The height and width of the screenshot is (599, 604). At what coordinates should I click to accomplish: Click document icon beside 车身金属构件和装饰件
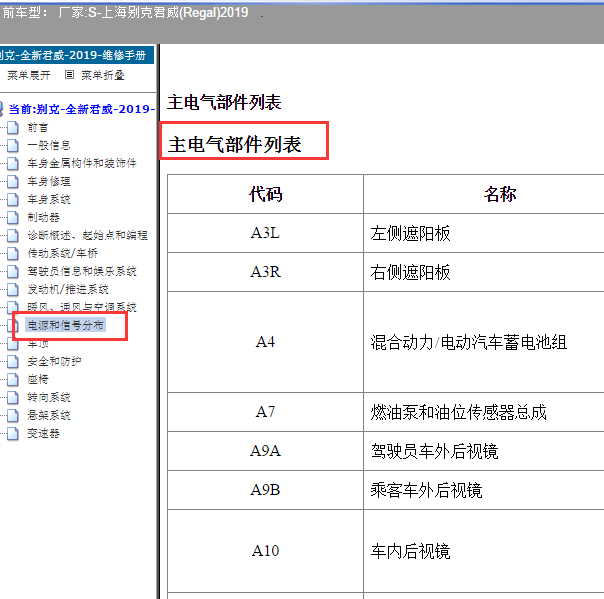tap(13, 163)
